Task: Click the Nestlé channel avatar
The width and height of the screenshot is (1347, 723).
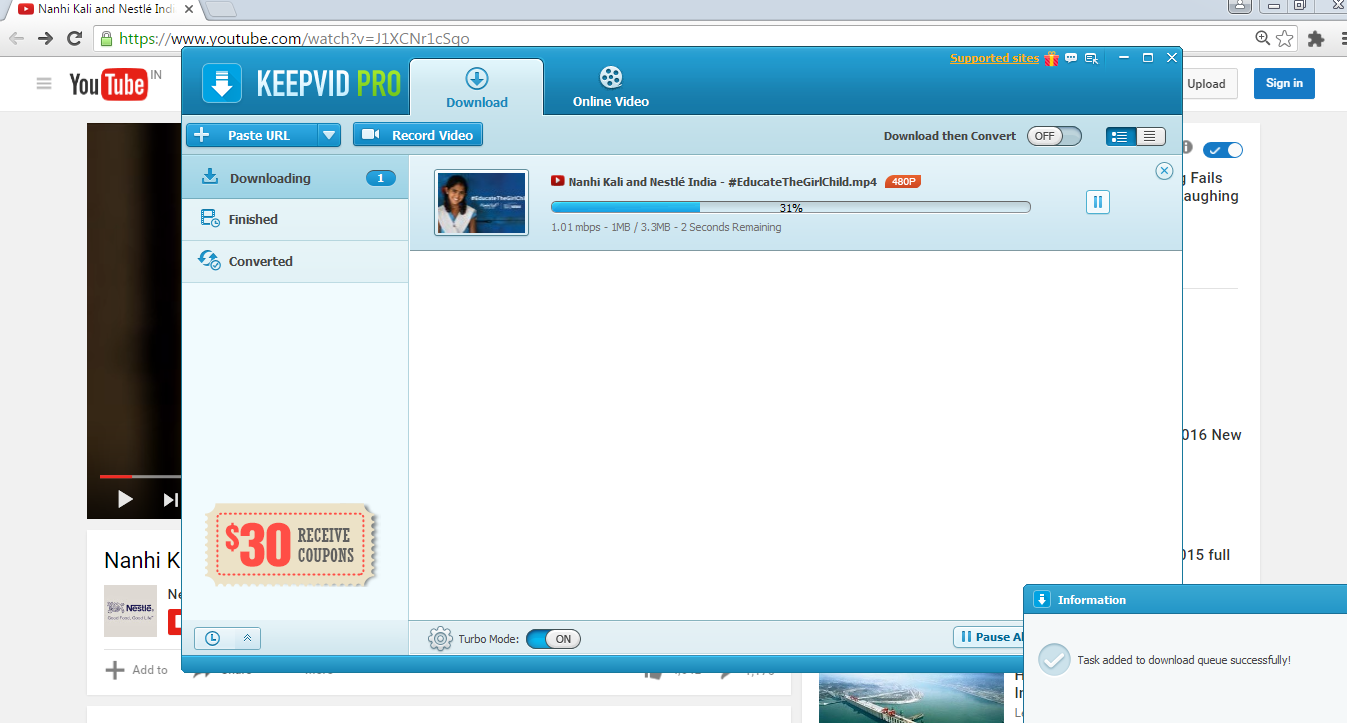Action: 130,611
